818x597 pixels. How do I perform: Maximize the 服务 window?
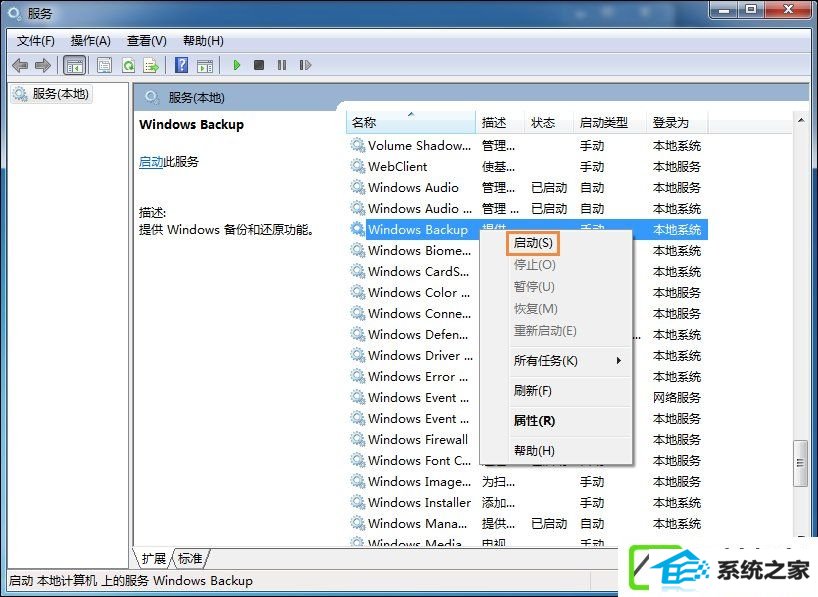pyautogui.click(x=751, y=9)
